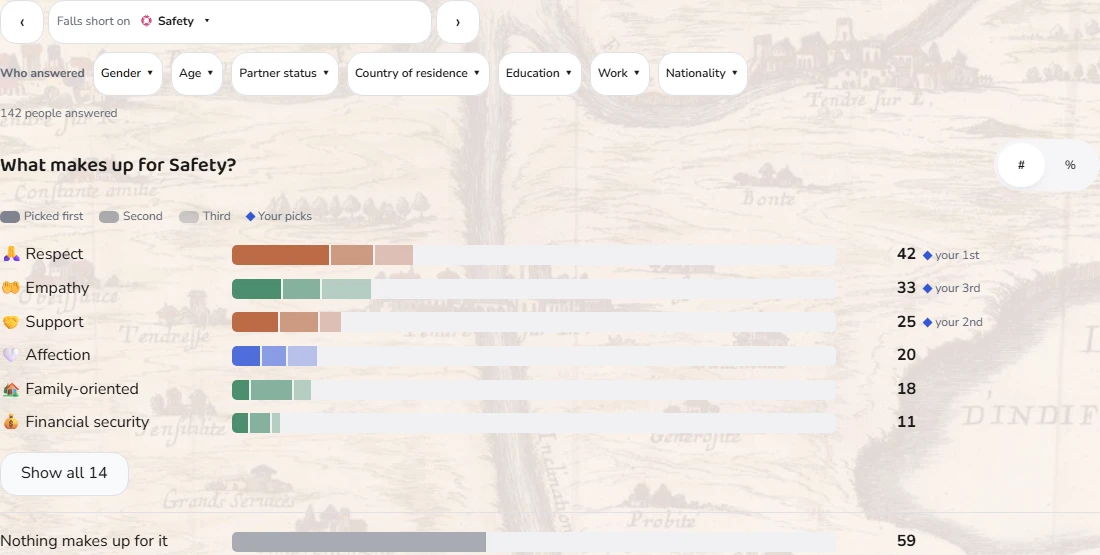Click the count 20 for Affection
The image size is (1100, 555).
coord(906,355)
